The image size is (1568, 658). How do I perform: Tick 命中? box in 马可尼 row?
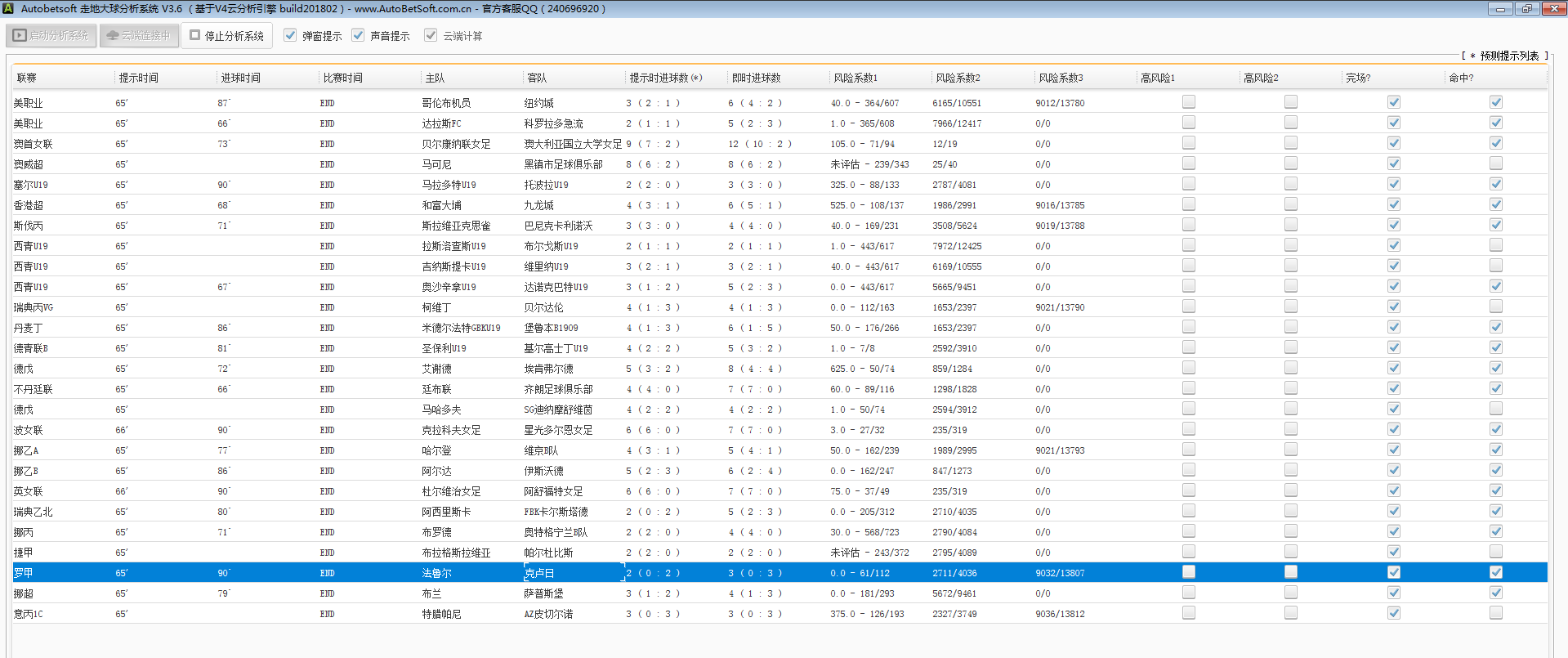tap(1496, 163)
